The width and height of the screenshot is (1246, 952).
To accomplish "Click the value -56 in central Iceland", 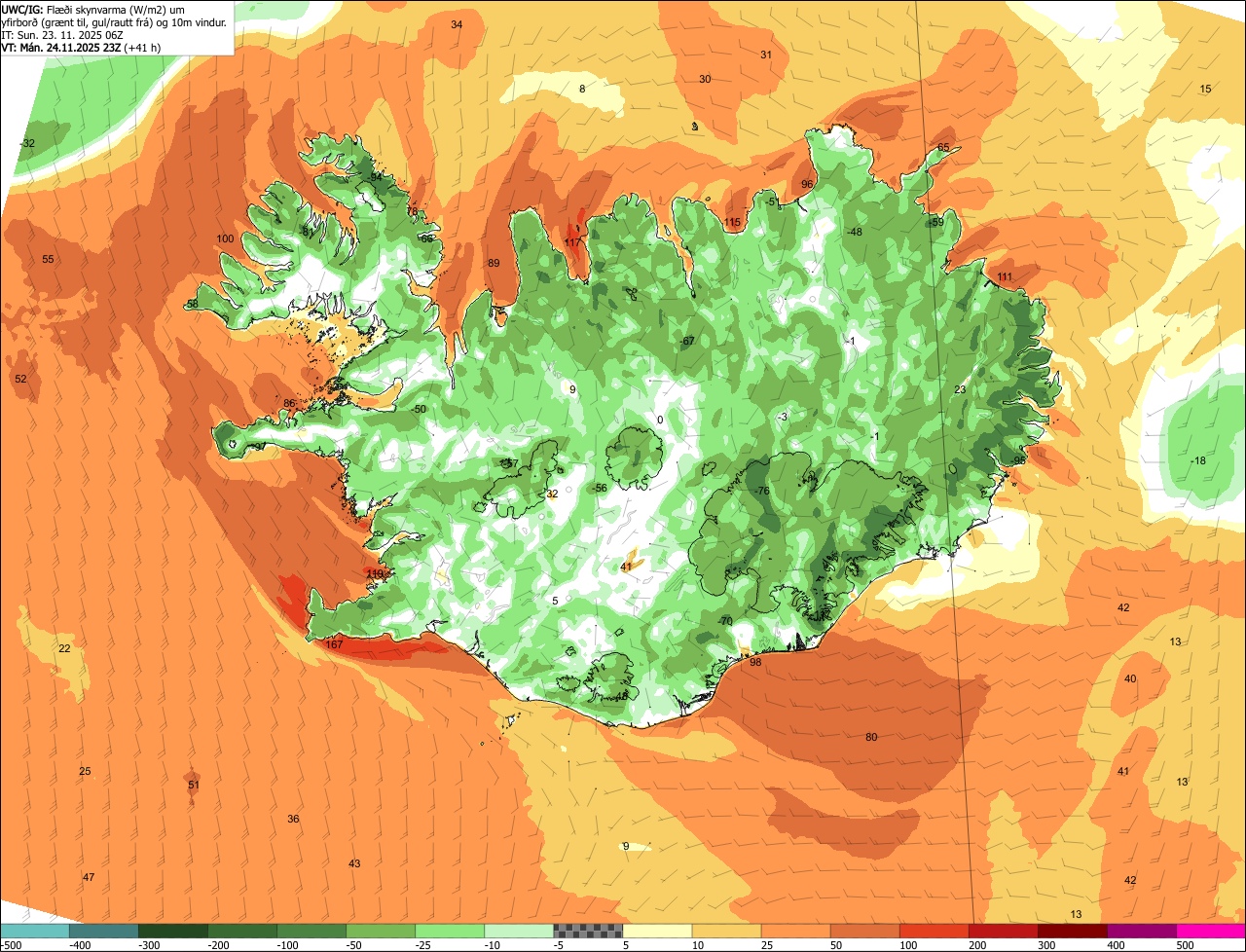I will pyautogui.click(x=600, y=488).
